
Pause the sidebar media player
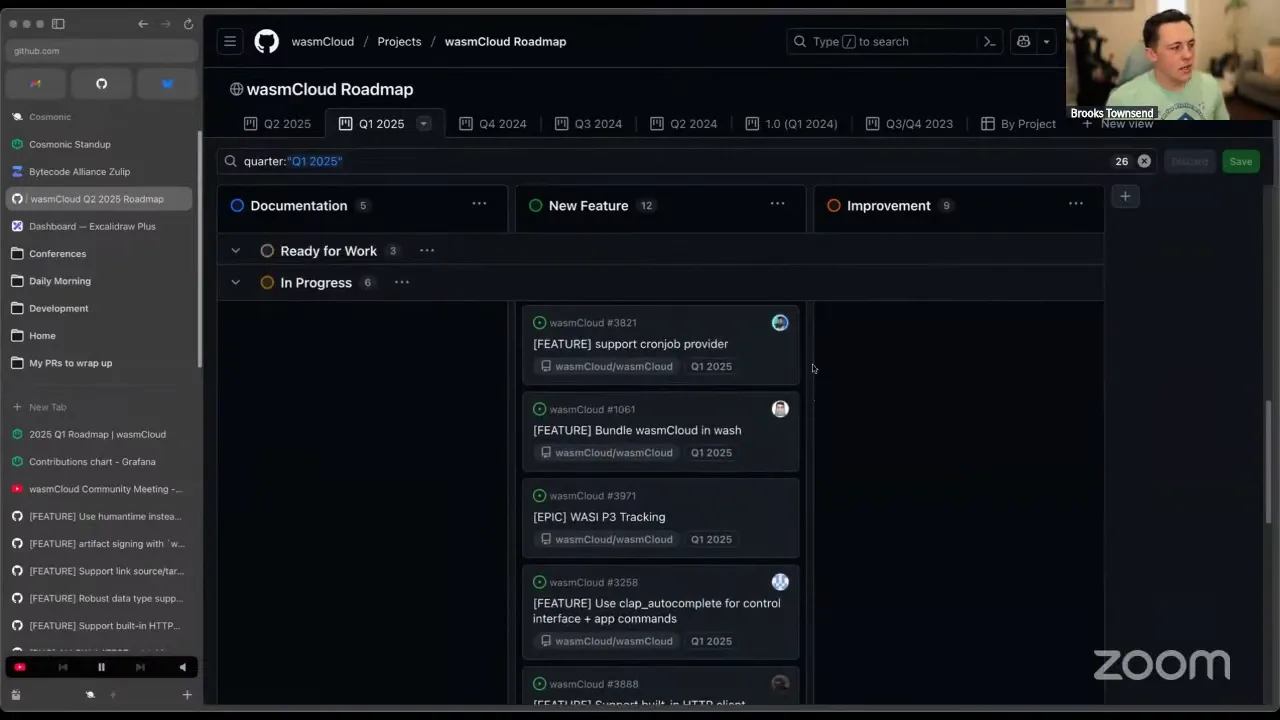point(101,667)
